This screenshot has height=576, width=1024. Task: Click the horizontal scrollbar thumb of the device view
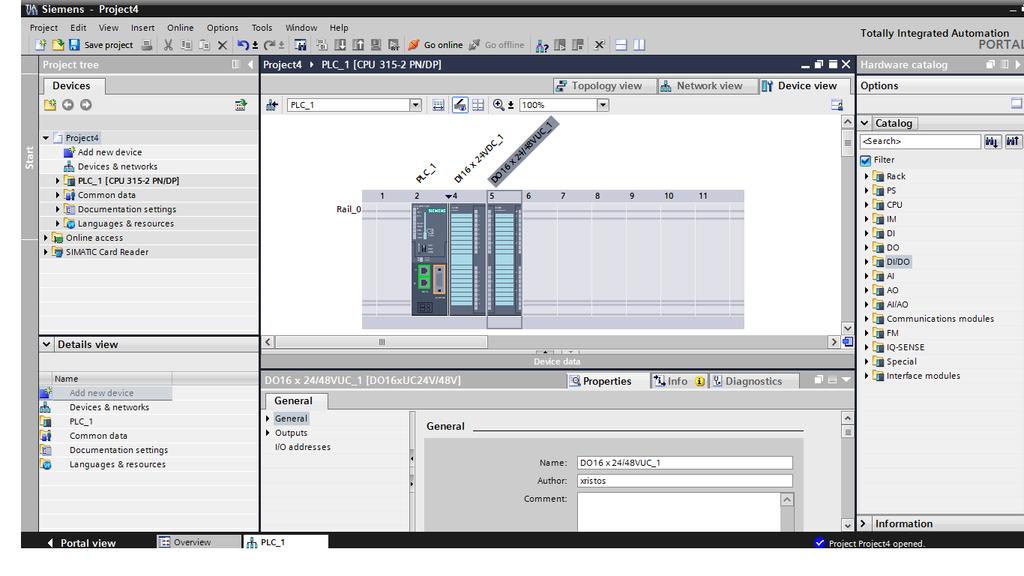click(381, 342)
